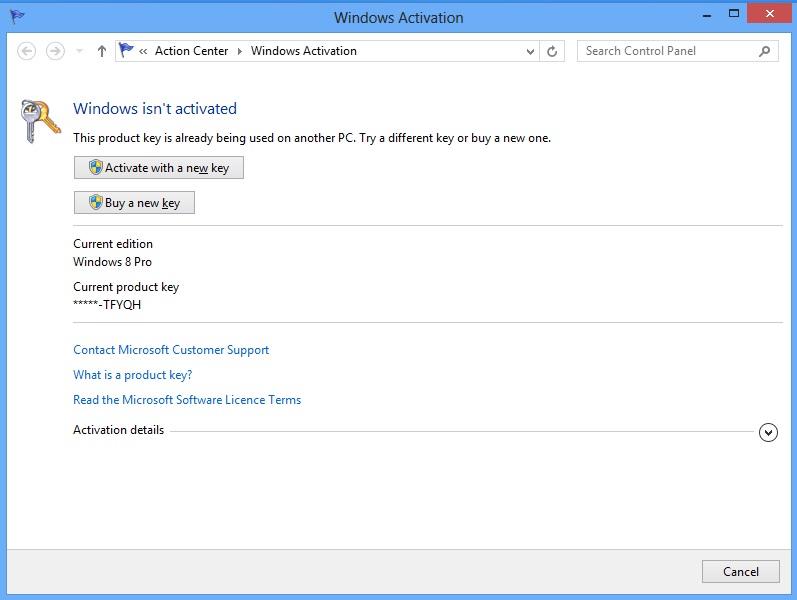Click the product key already used message
This screenshot has width=797, height=600.
click(x=312, y=138)
